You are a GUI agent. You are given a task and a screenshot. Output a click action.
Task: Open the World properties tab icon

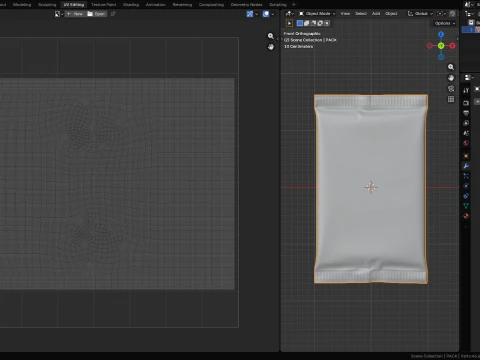[x=466, y=143]
